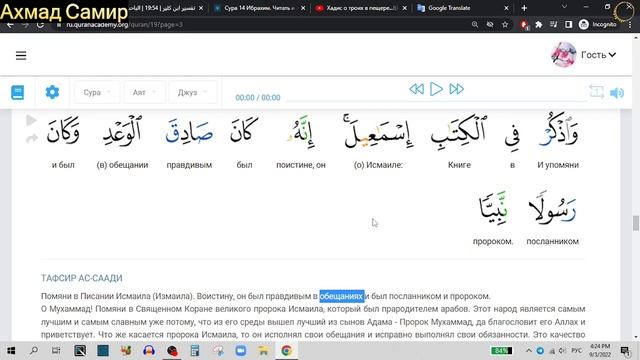Open File Explorer from the taskbar
Screen dimensions: 640x360
coord(264,351)
